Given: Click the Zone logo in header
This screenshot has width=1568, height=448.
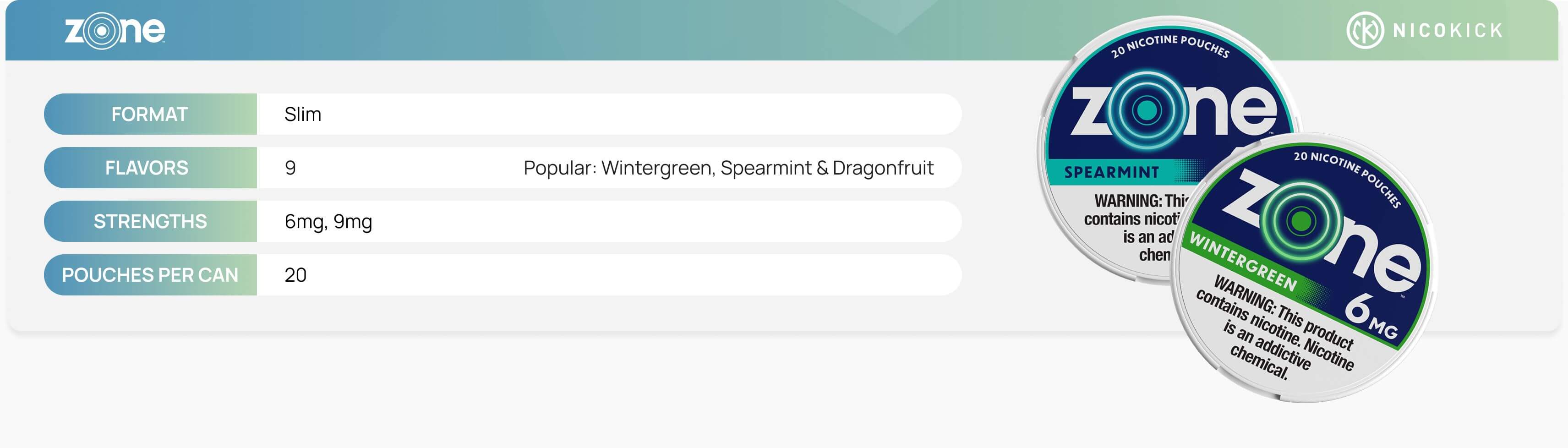Looking at the screenshot, I should click(115, 30).
